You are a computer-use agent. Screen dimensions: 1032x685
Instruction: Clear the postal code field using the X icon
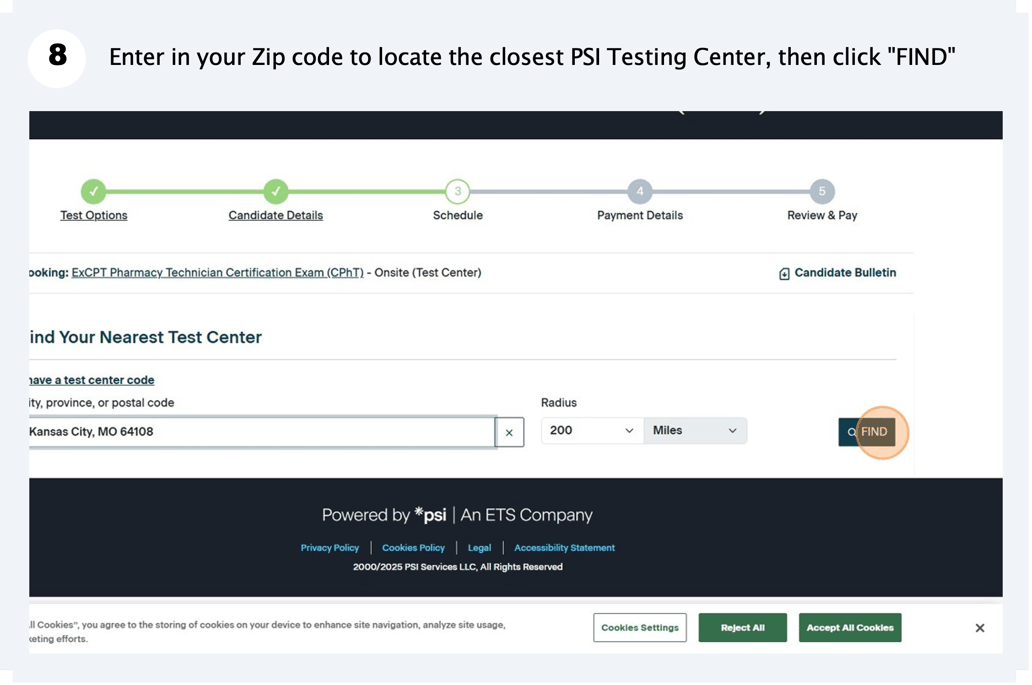coord(509,432)
